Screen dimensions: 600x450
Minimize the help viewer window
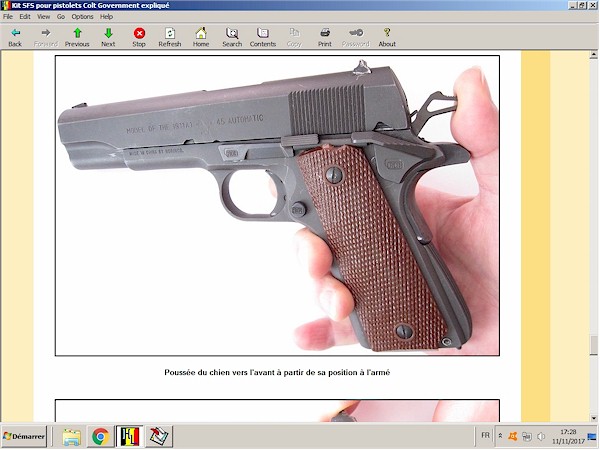tap(572, 5)
